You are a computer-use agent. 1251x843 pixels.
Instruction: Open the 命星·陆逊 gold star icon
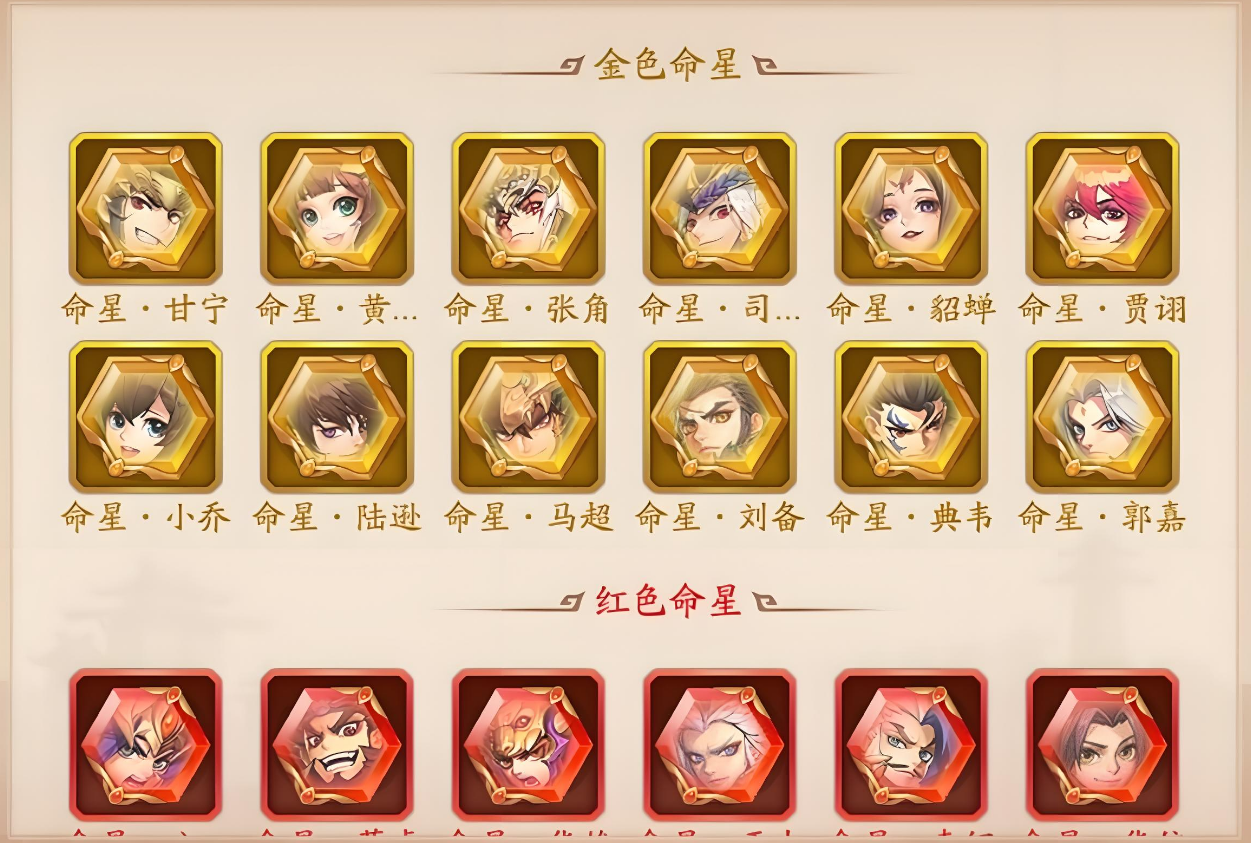(337, 417)
